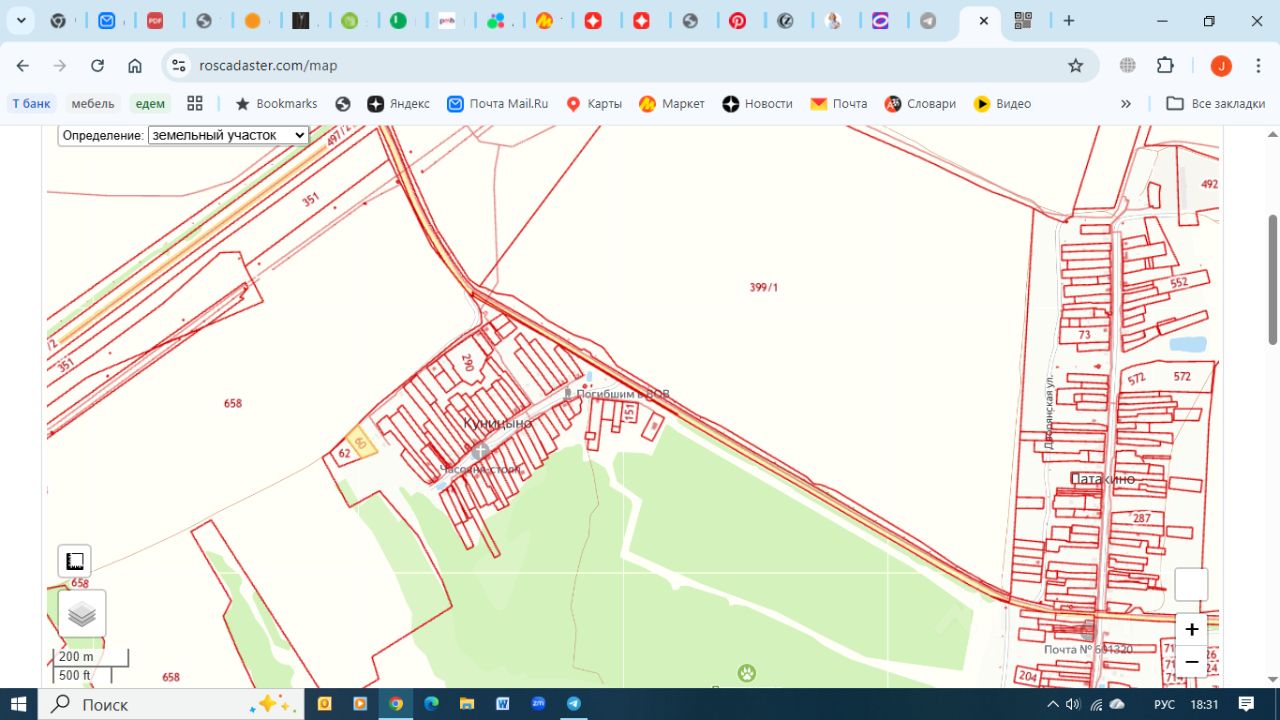Open the едем bookmark folder
Image resolution: width=1280 pixels, height=720 pixels.
click(150, 103)
